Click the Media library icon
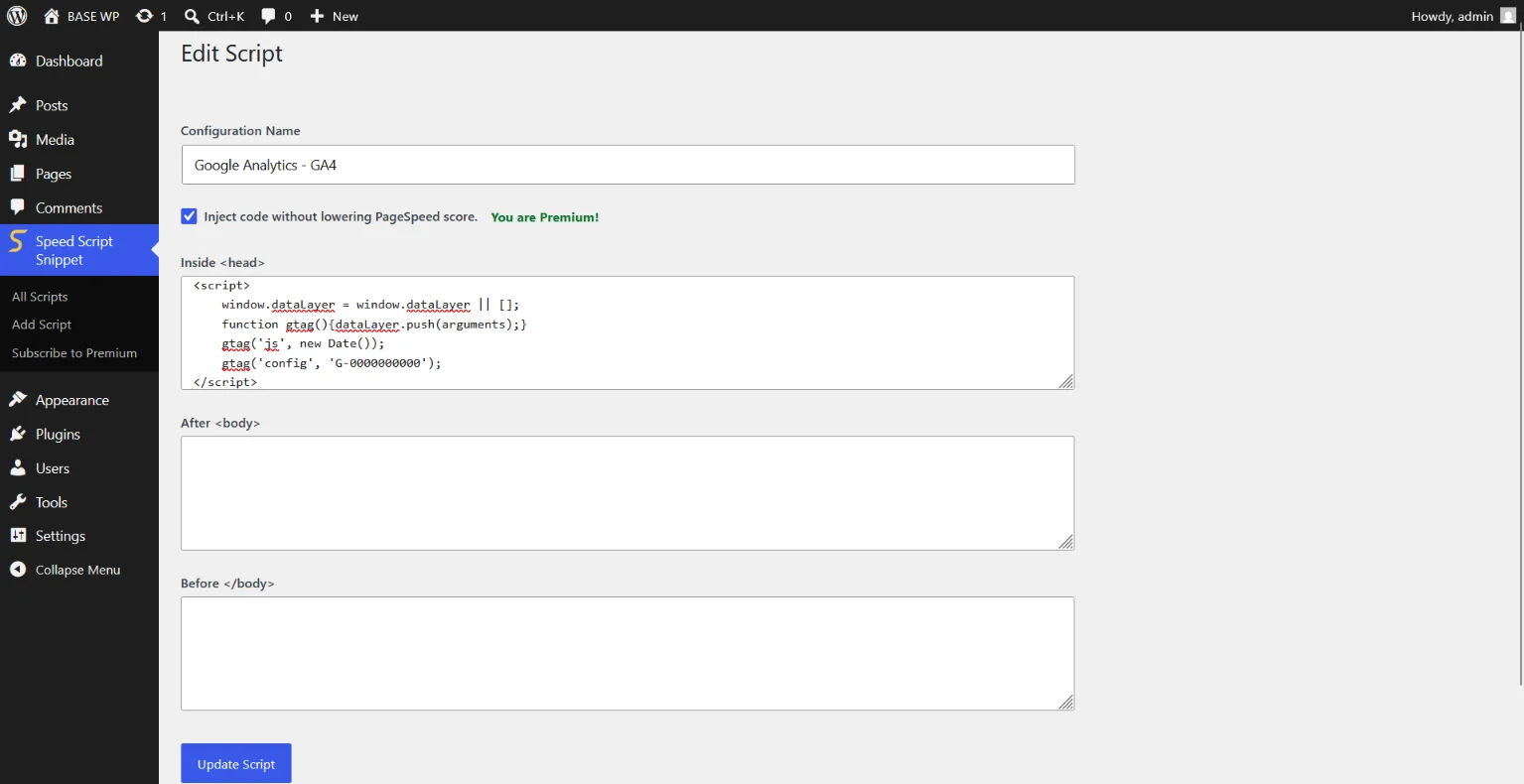The image size is (1524, 784). coord(18,140)
